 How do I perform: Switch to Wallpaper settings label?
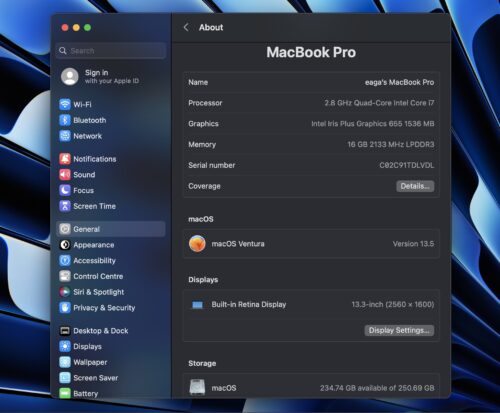coord(90,362)
